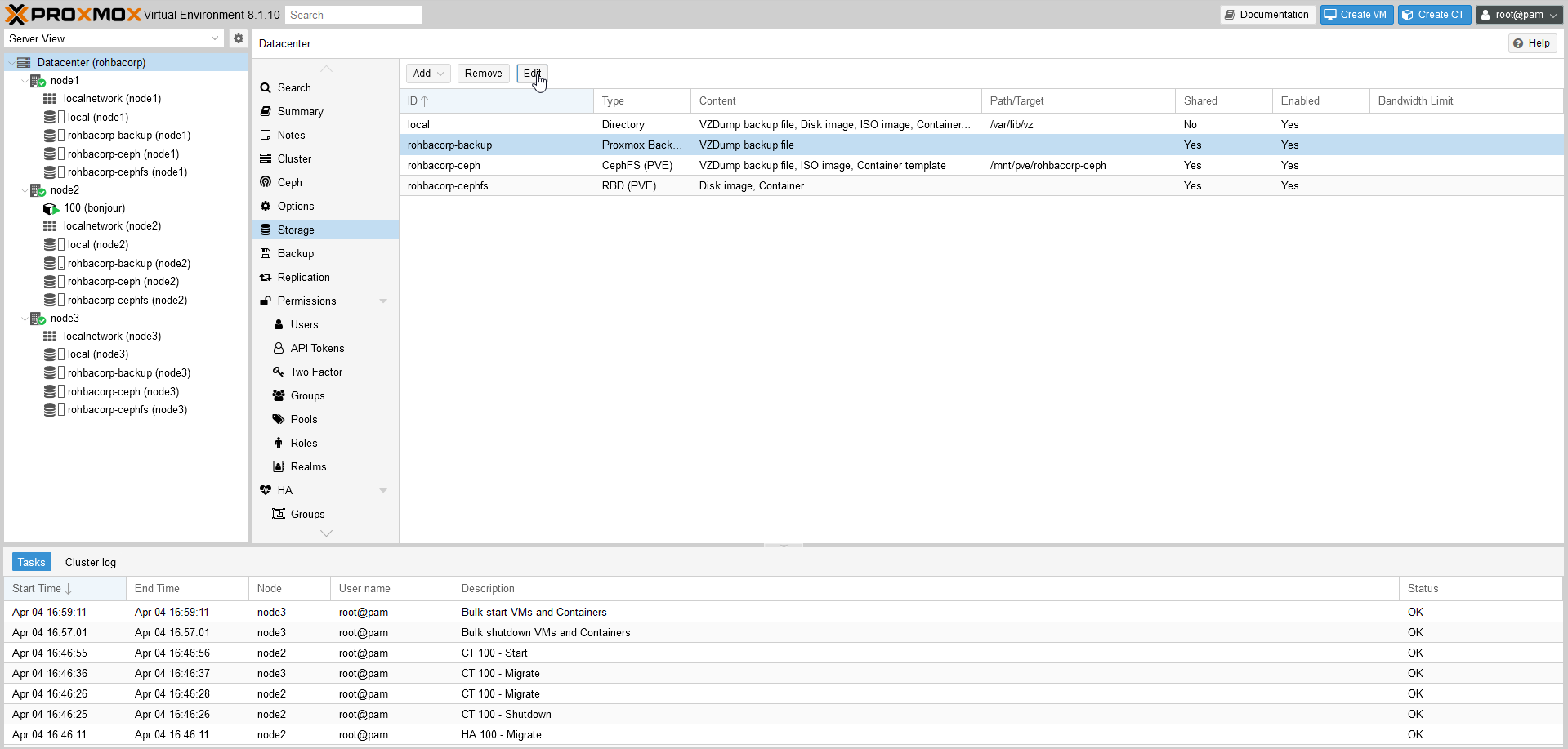Open the Server View dropdown
This screenshot has height=749, width=1568.
[x=215, y=38]
